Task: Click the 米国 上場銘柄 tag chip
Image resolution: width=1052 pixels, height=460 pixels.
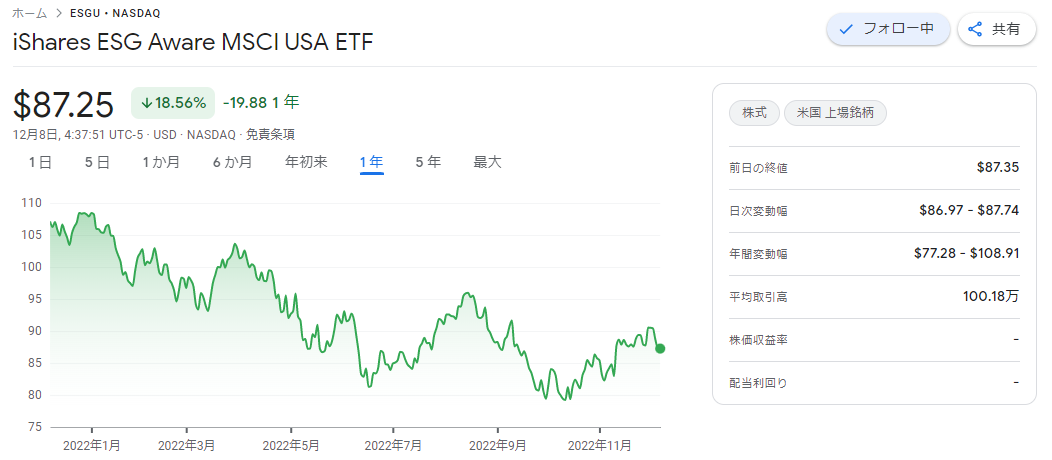Action: click(835, 113)
